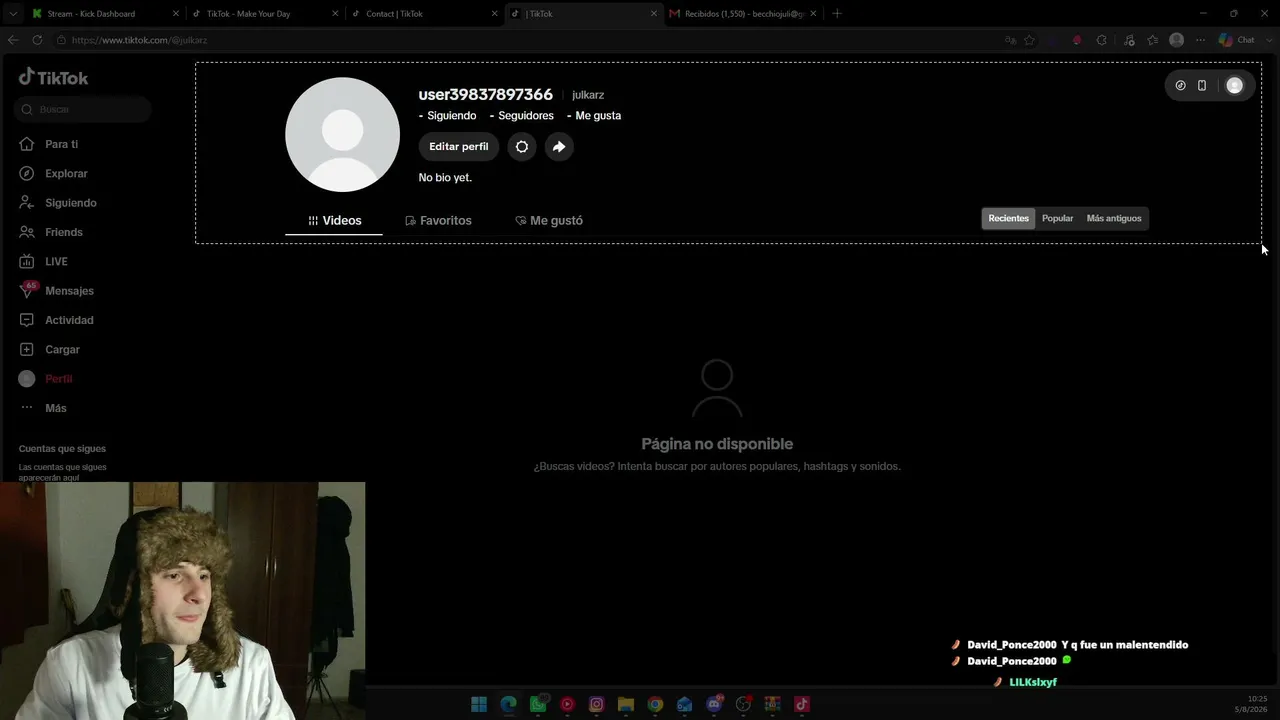The image size is (1280, 720).
Task: Click the julkarz nickname text
Action: [x=588, y=95]
